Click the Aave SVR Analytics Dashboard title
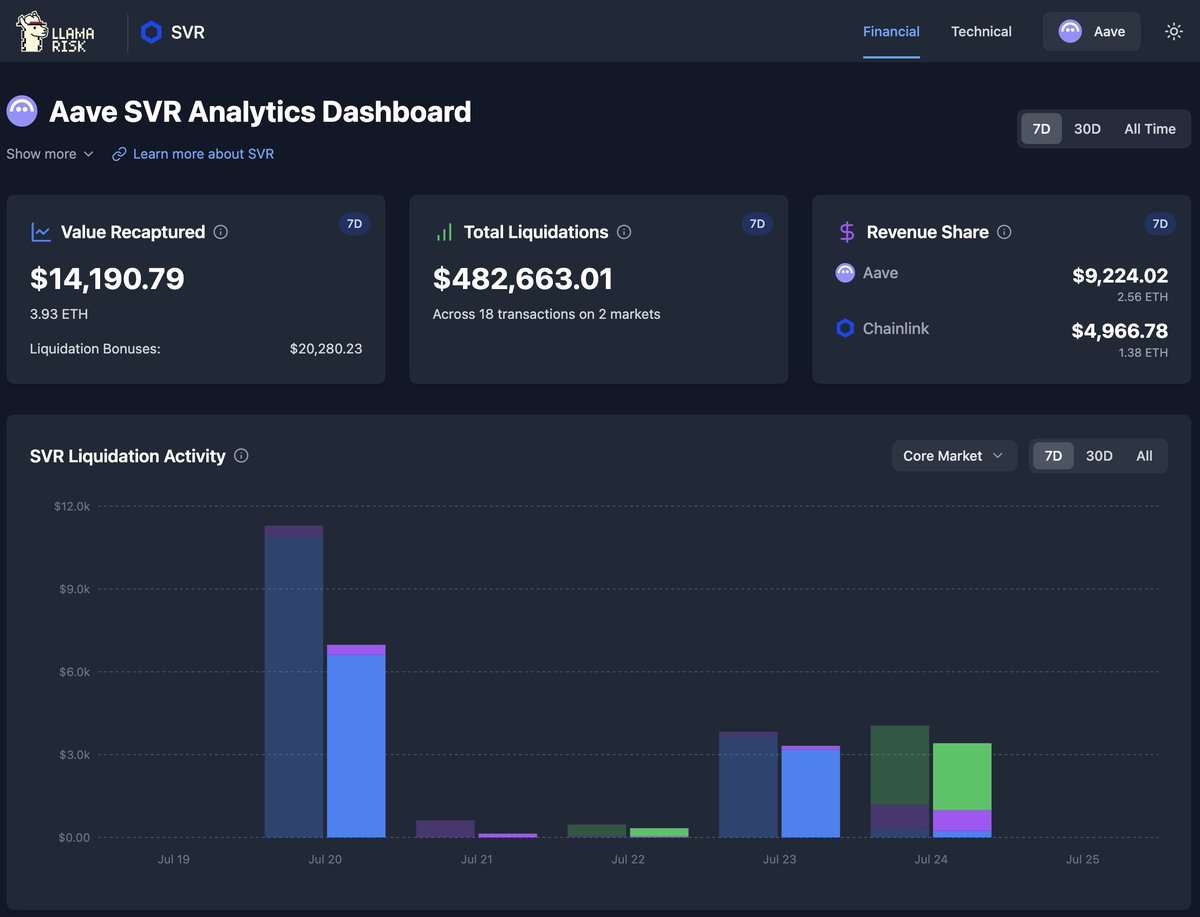1200x917 pixels. 260,111
